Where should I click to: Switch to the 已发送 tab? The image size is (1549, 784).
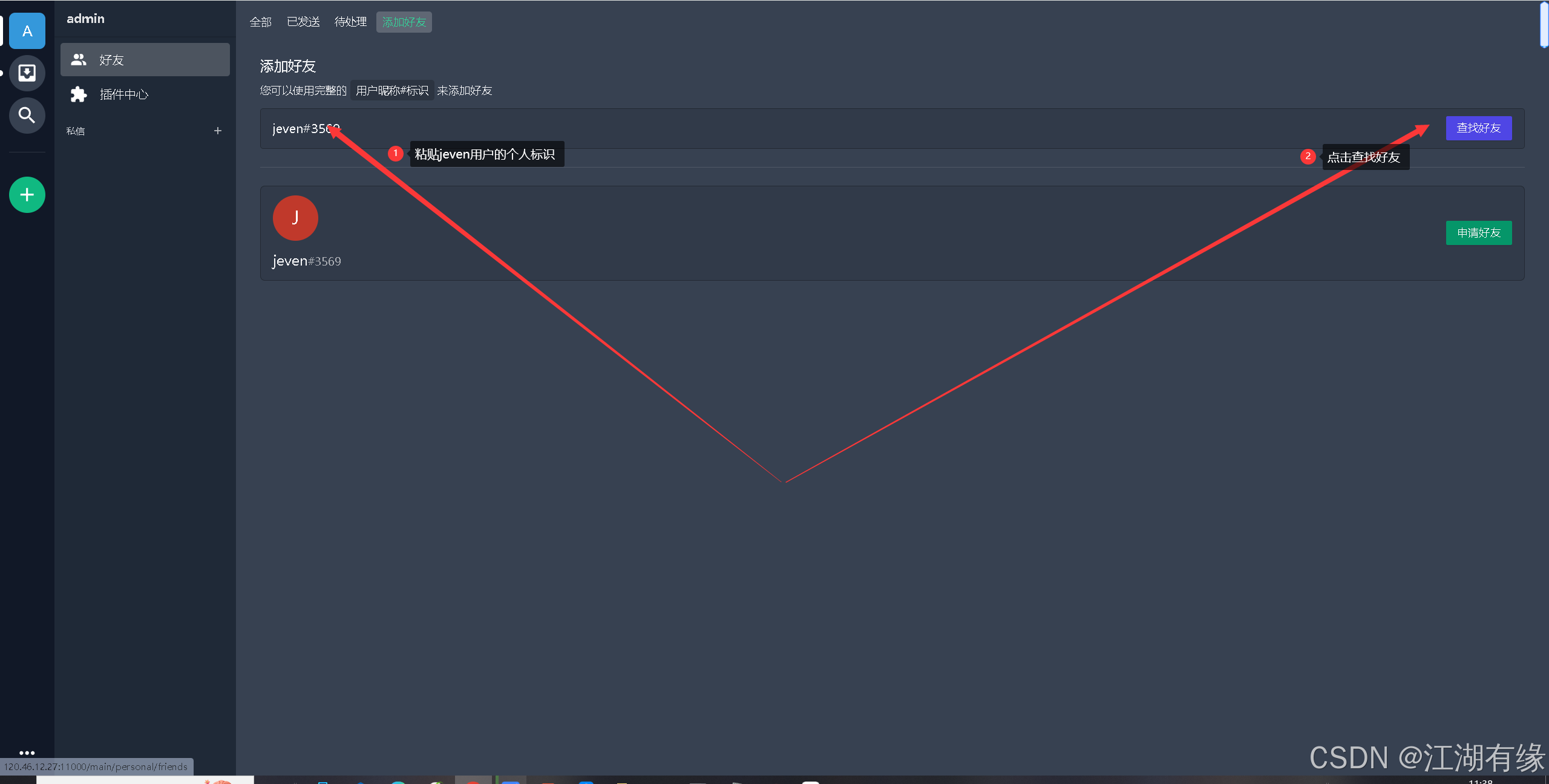(x=303, y=22)
